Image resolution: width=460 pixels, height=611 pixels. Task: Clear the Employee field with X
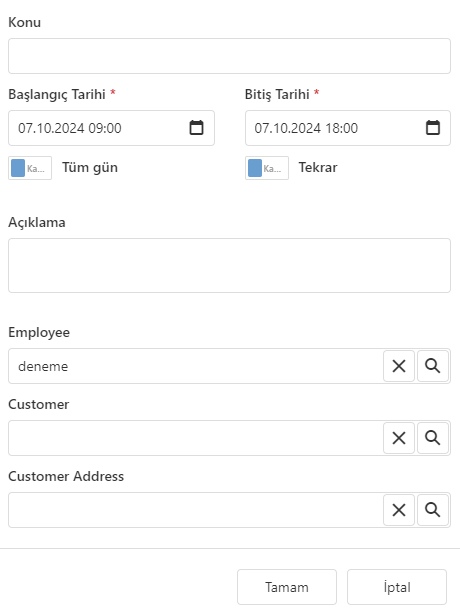click(399, 366)
